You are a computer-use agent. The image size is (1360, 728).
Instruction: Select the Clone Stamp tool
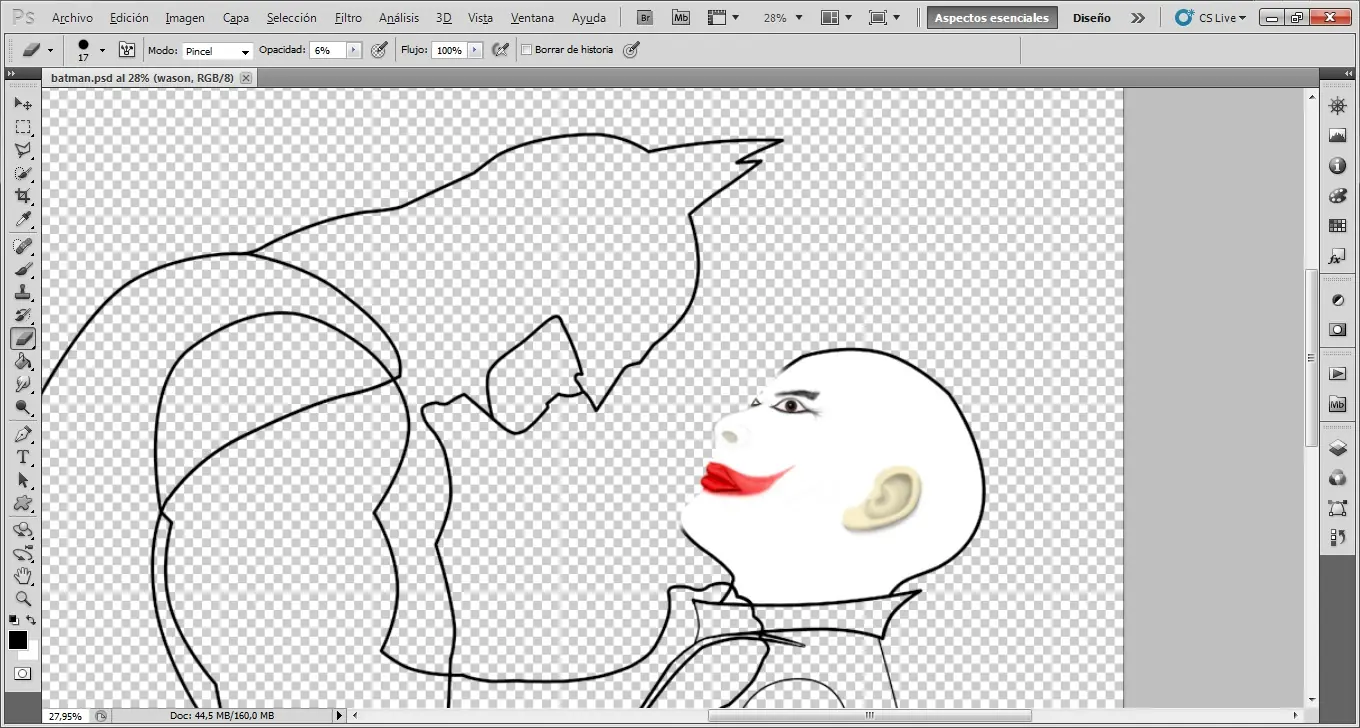pyautogui.click(x=24, y=292)
